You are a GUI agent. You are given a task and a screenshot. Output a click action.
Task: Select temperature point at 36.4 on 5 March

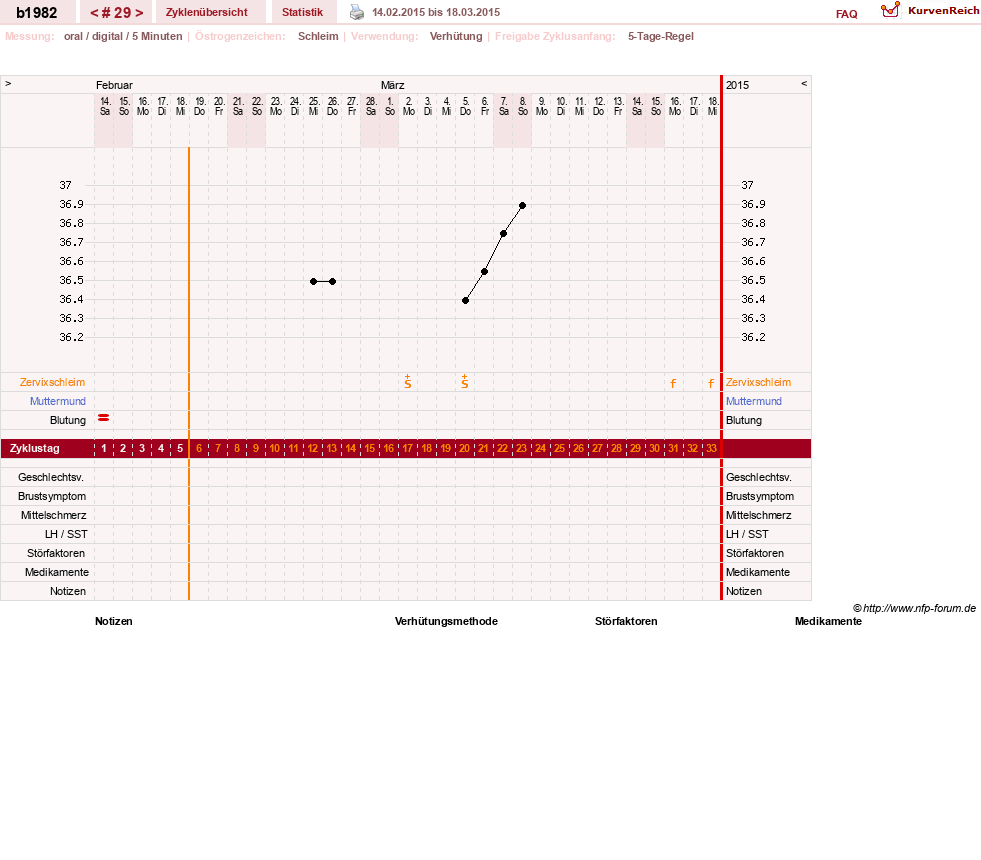pyautogui.click(x=465, y=300)
